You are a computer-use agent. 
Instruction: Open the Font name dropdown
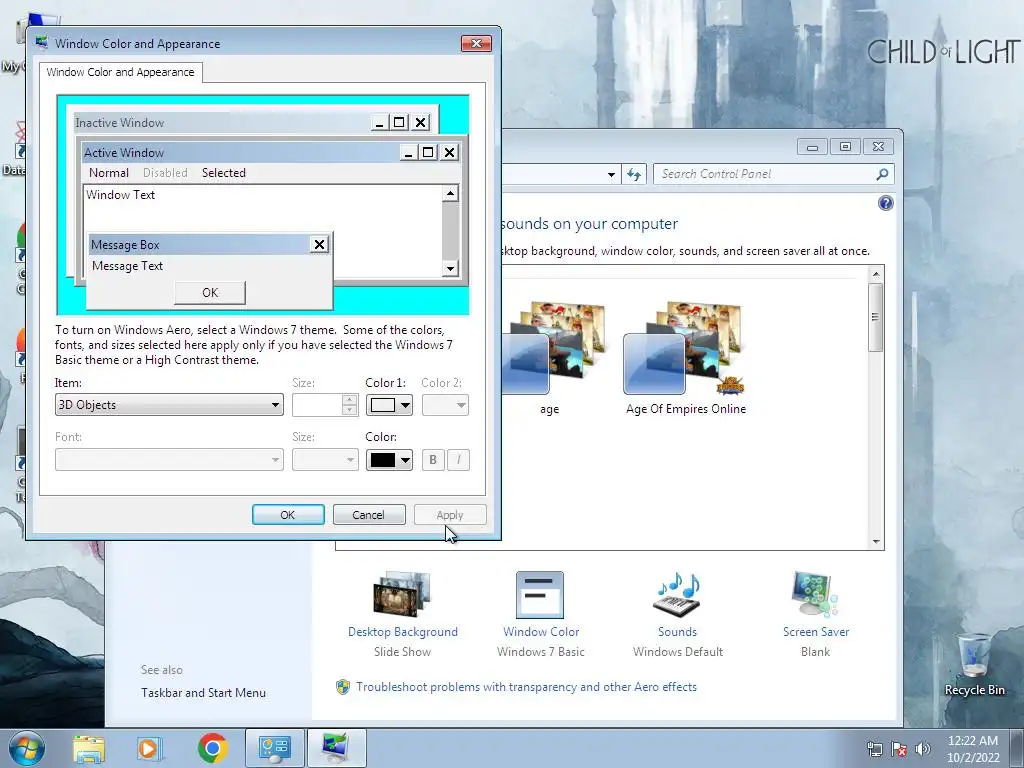[x=169, y=460]
